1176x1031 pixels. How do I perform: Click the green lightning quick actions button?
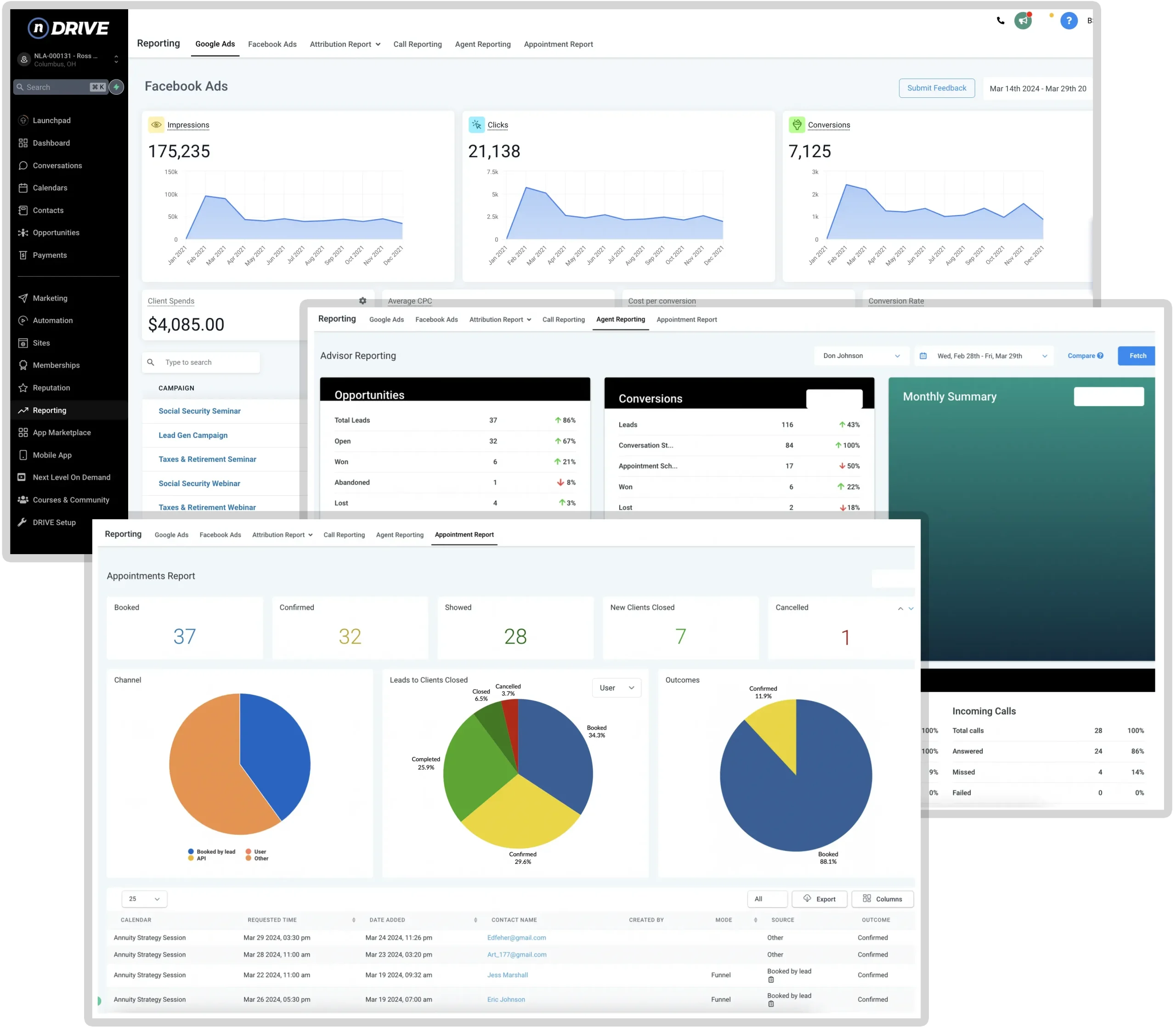(x=116, y=87)
